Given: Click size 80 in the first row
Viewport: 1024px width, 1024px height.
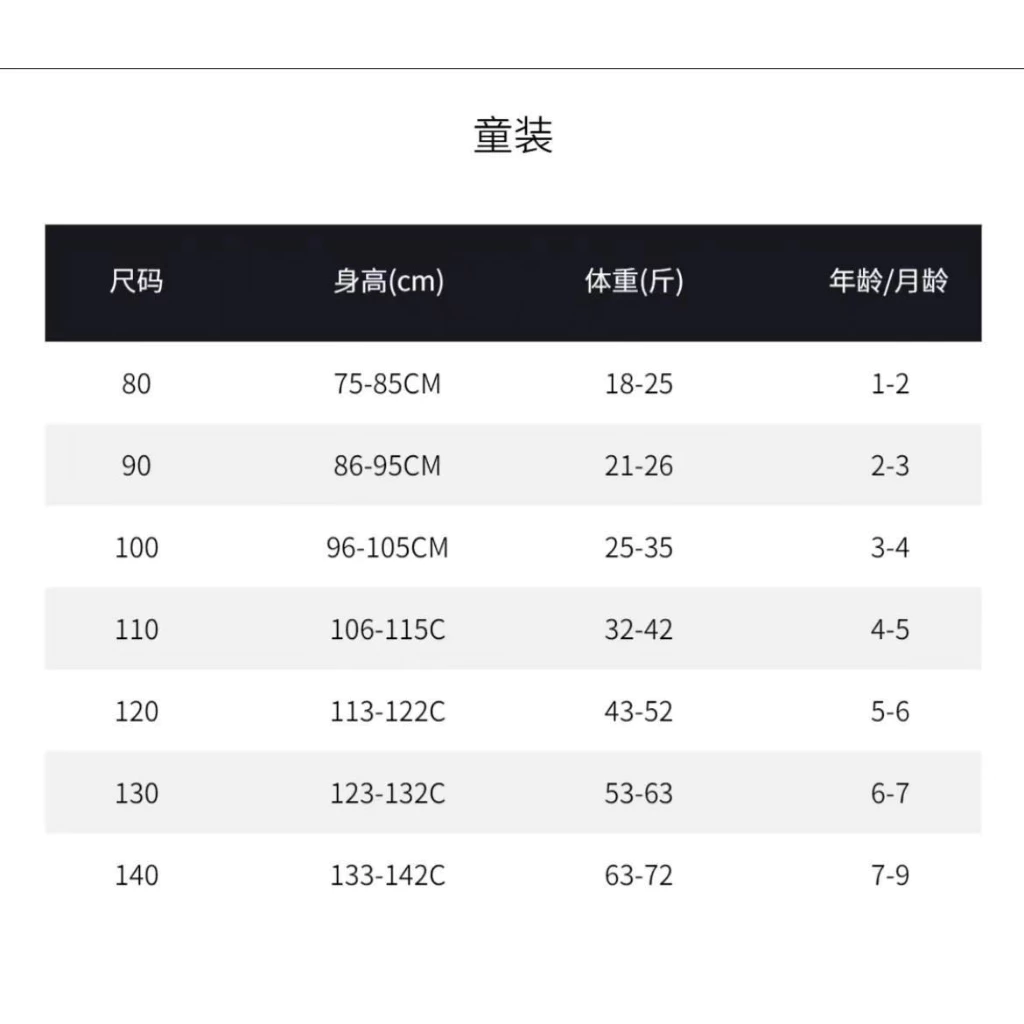Looking at the screenshot, I should click(x=136, y=384).
